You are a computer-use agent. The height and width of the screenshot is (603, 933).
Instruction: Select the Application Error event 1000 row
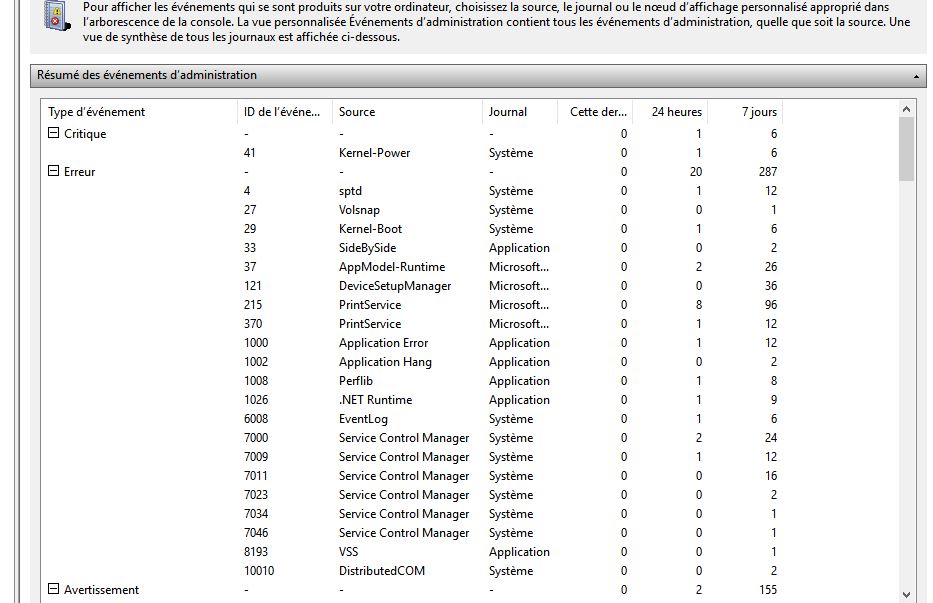click(412, 343)
